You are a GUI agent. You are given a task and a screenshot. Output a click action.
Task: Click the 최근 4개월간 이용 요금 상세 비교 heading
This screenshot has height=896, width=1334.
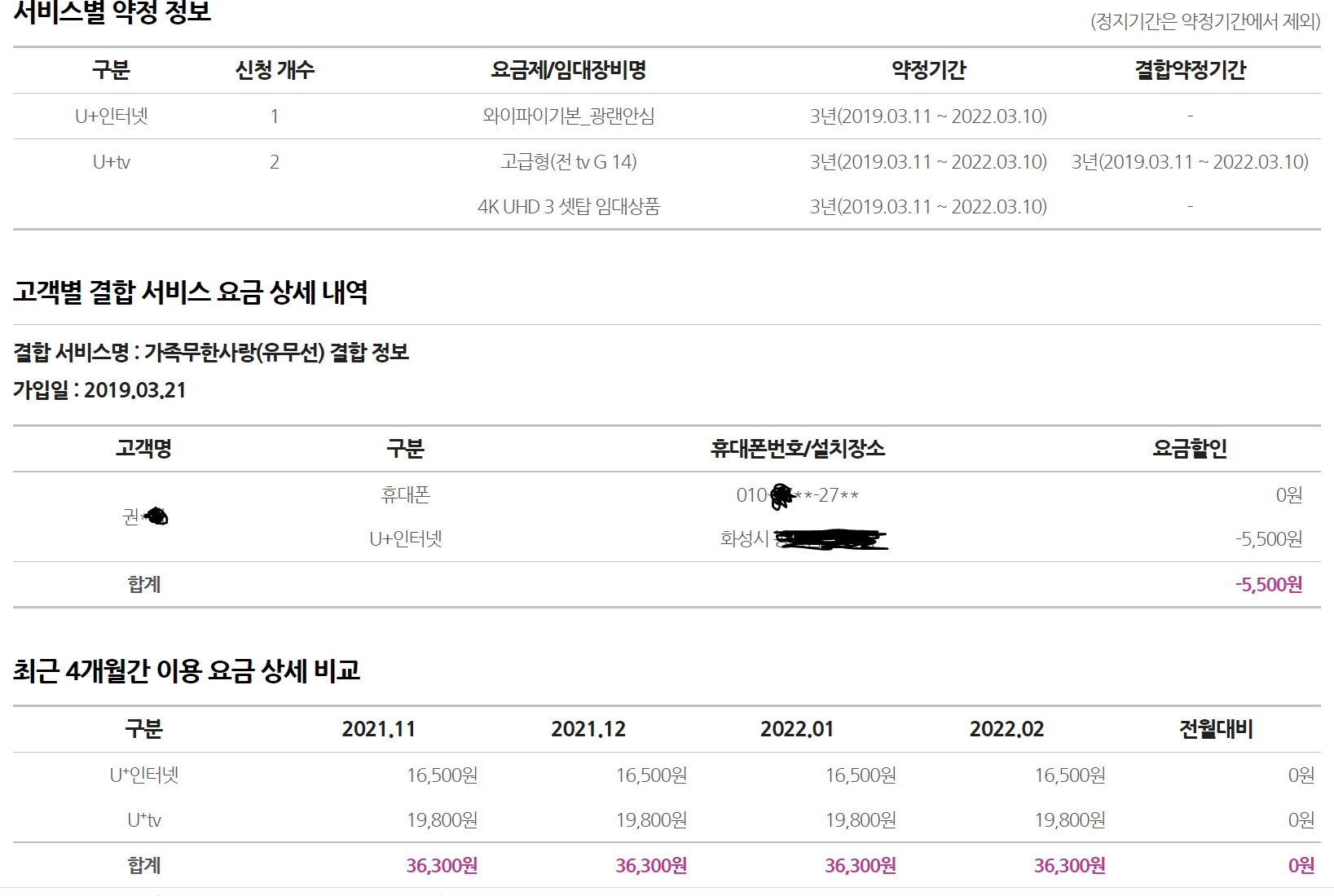187,670
